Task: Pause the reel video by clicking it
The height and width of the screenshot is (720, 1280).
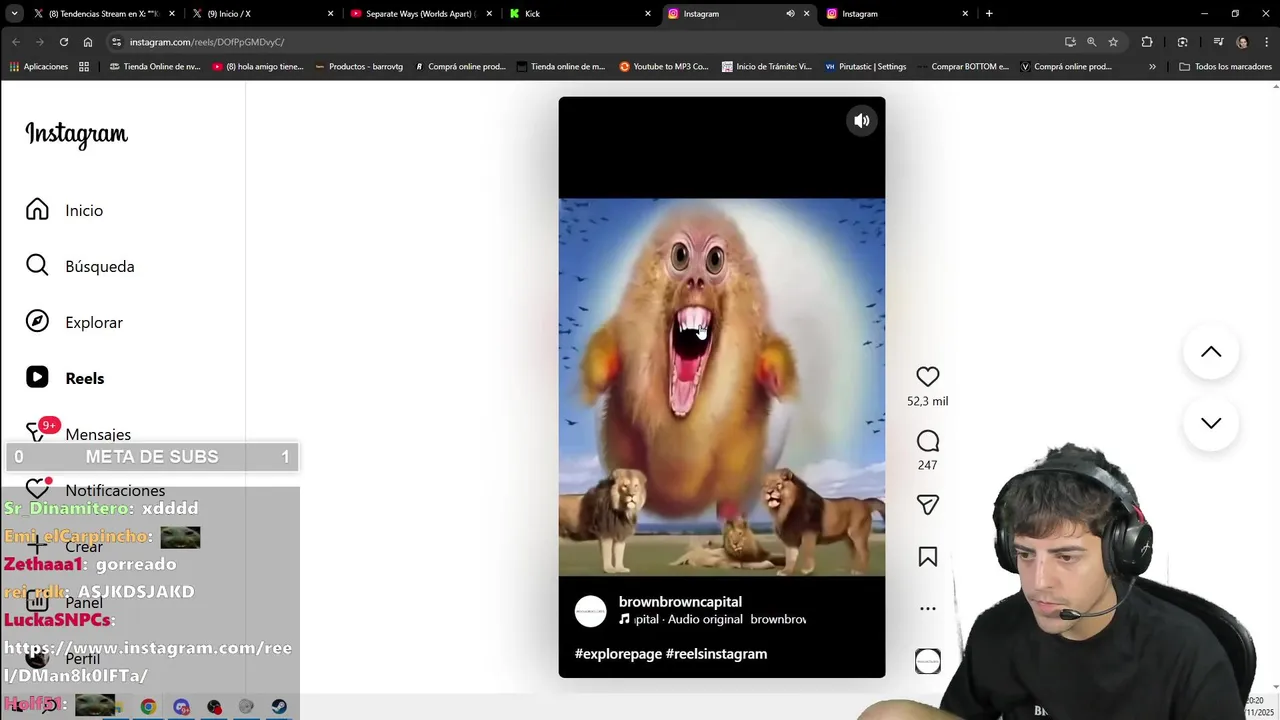Action: click(722, 387)
